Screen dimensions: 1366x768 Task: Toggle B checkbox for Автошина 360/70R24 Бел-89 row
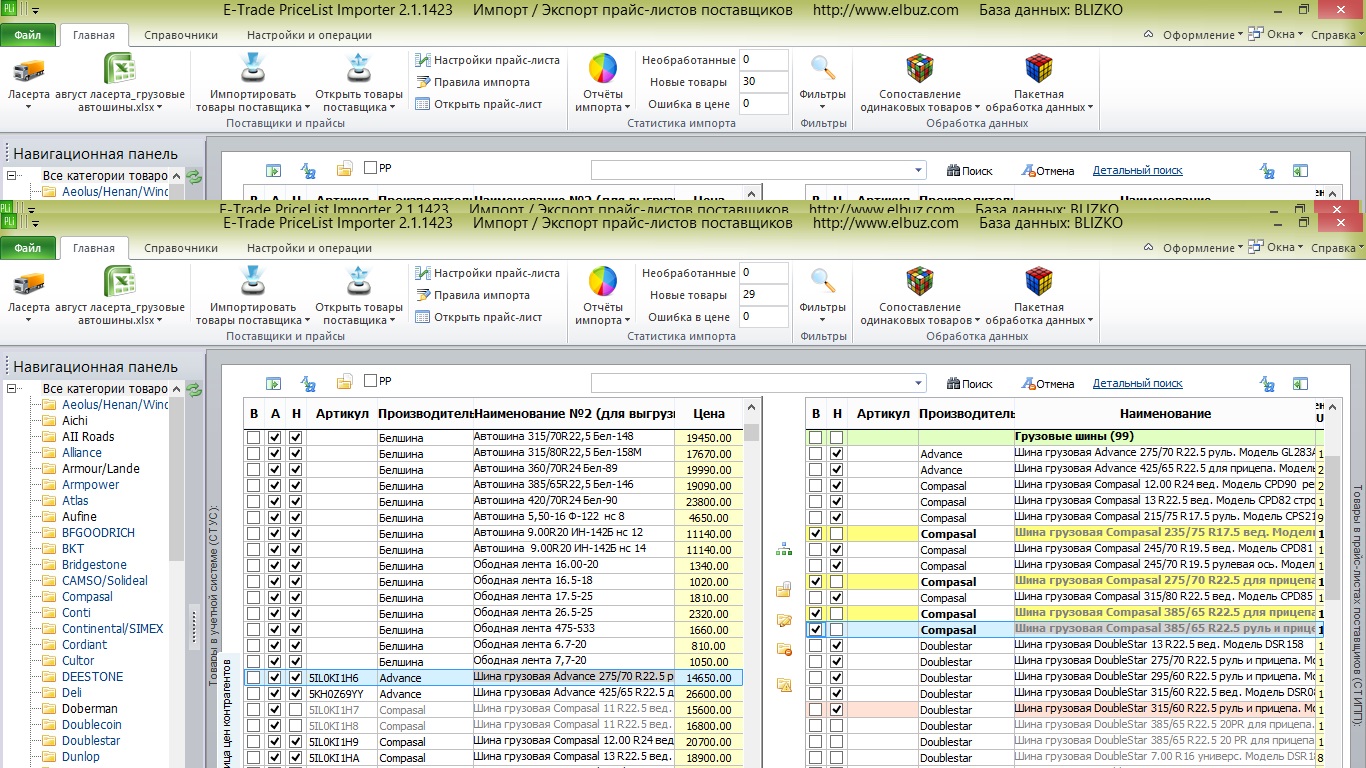click(253, 470)
